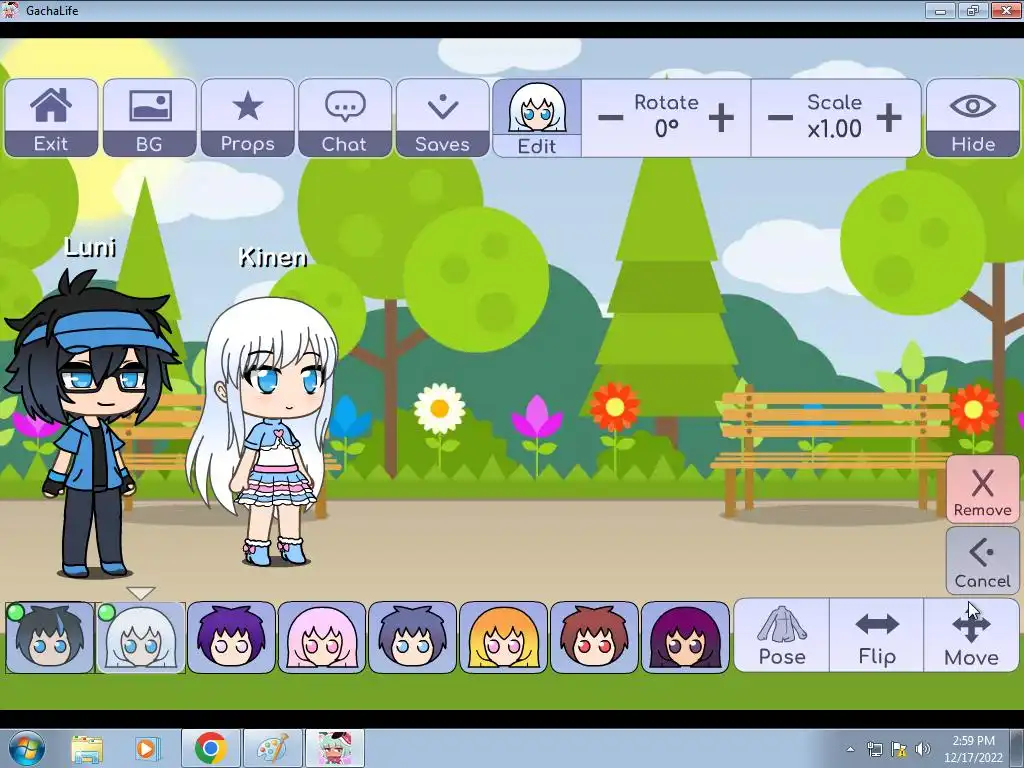1024x768 pixels.
Task: Toggle the green active dot on the Kinen slot
Action: coord(106,613)
